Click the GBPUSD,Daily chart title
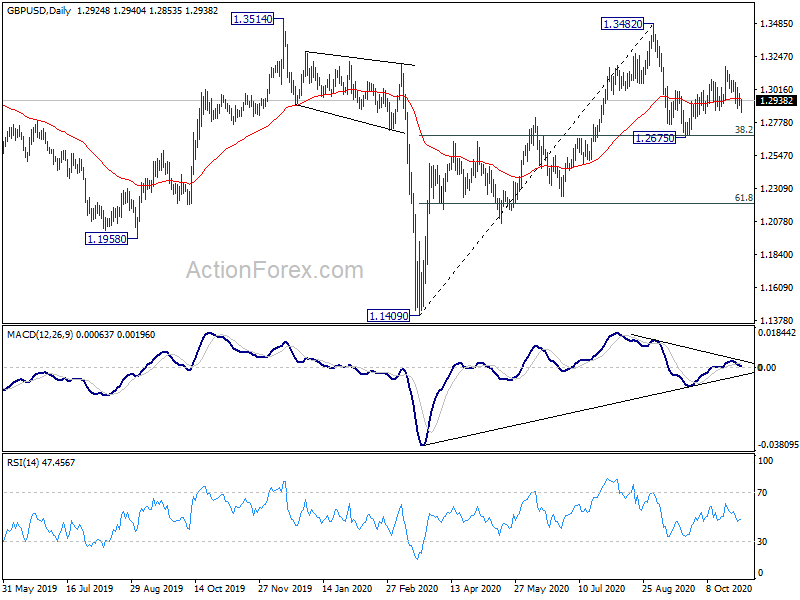The height and width of the screenshot is (600, 800). pyautogui.click(x=39, y=10)
